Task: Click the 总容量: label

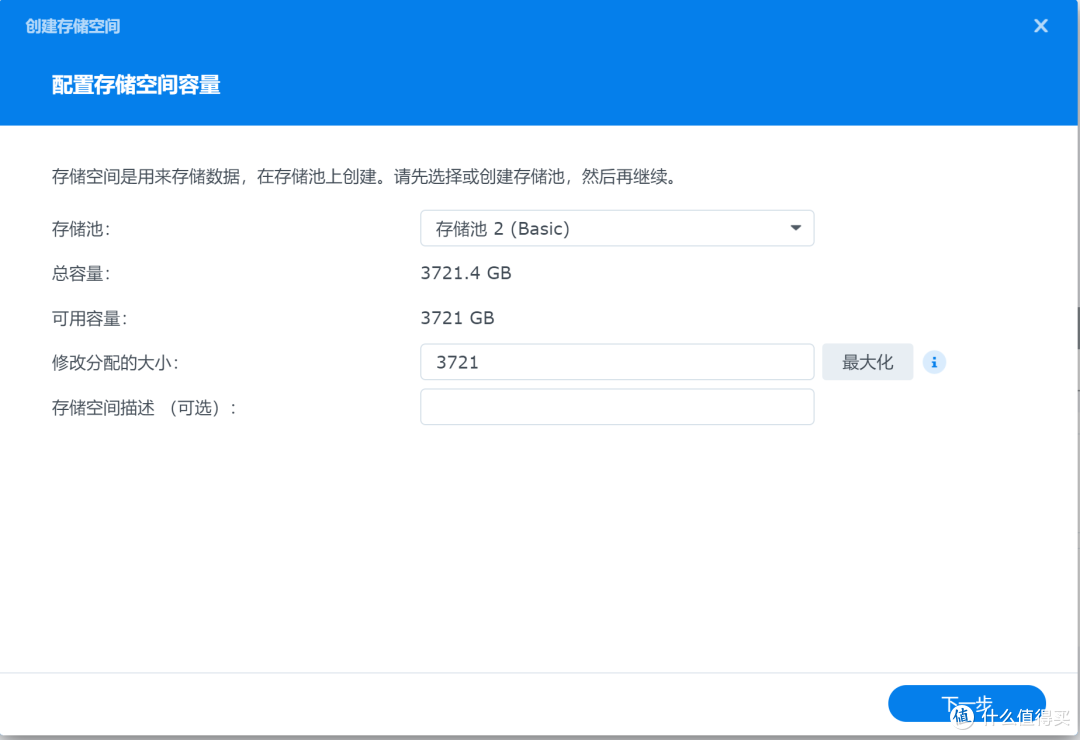Action: click(81, 274)
